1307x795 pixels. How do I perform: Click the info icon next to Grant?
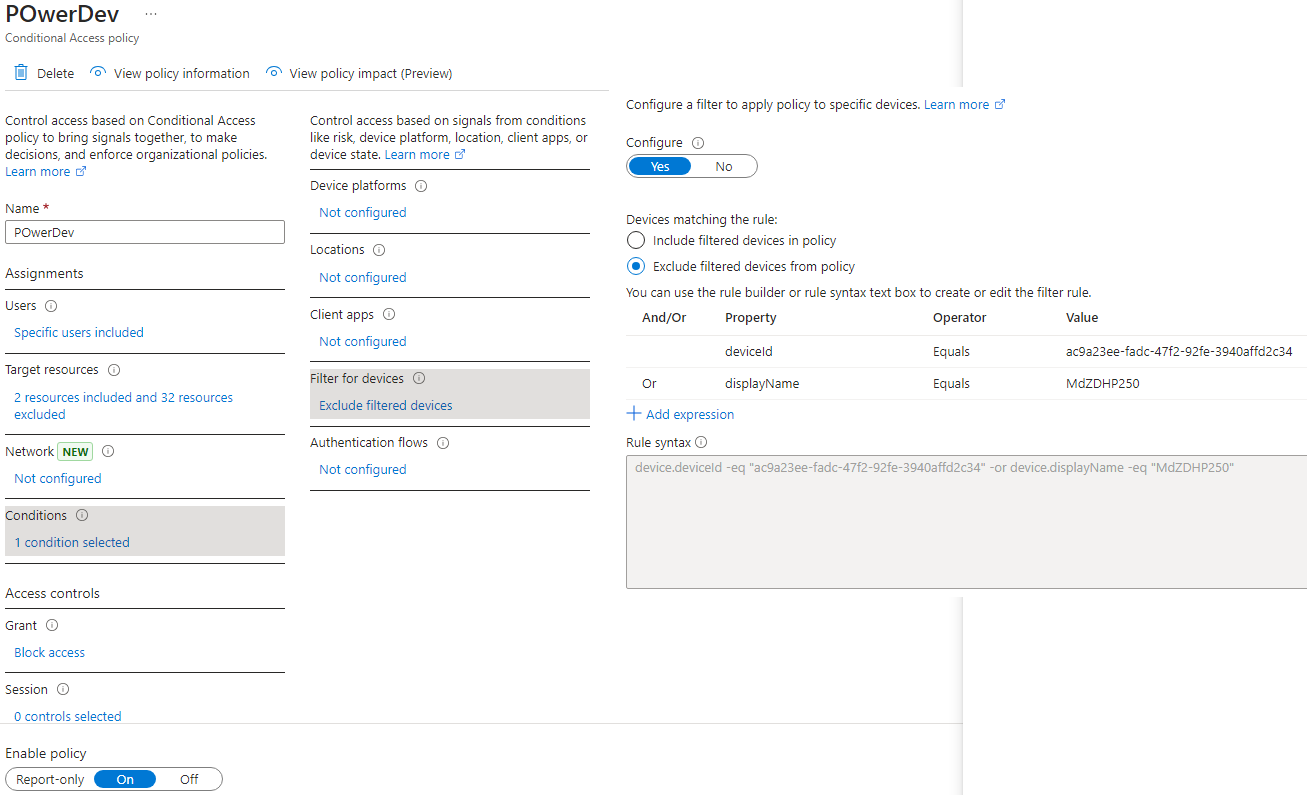point(52,626)
